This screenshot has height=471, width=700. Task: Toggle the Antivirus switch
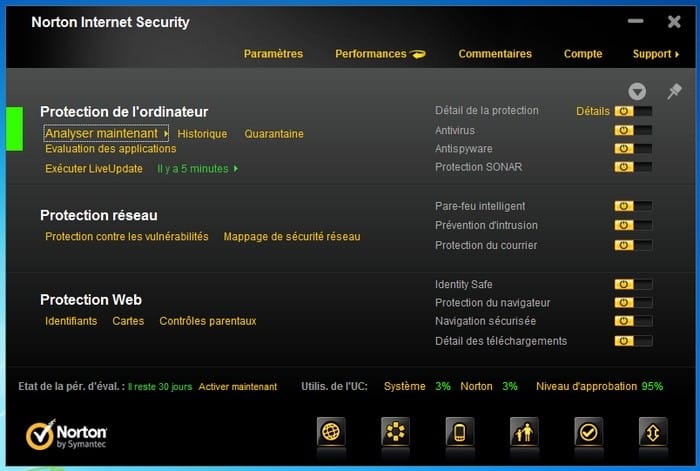[633, 130]
